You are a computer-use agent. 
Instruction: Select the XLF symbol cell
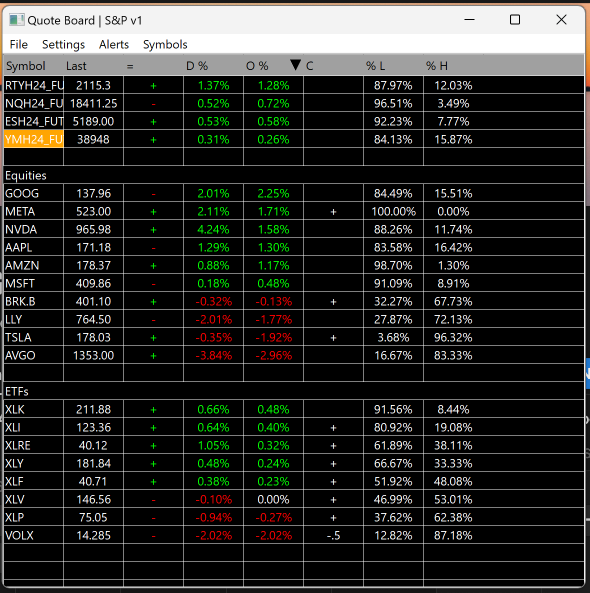coord(34,481)
